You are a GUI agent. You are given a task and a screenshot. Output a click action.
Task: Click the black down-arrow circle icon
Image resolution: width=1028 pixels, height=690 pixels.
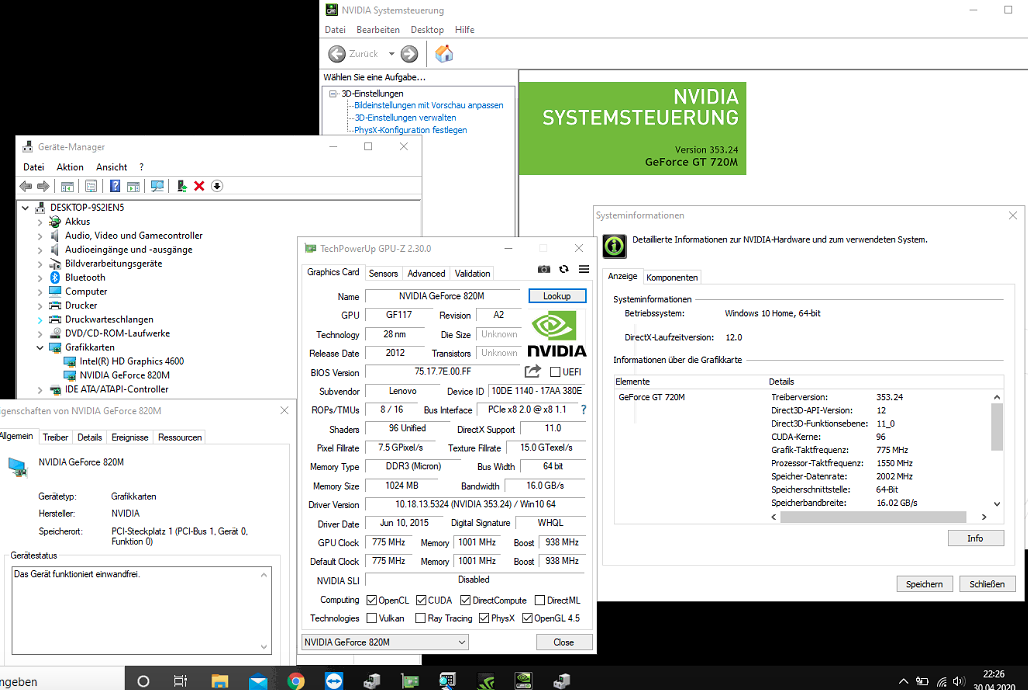(217, 186)
